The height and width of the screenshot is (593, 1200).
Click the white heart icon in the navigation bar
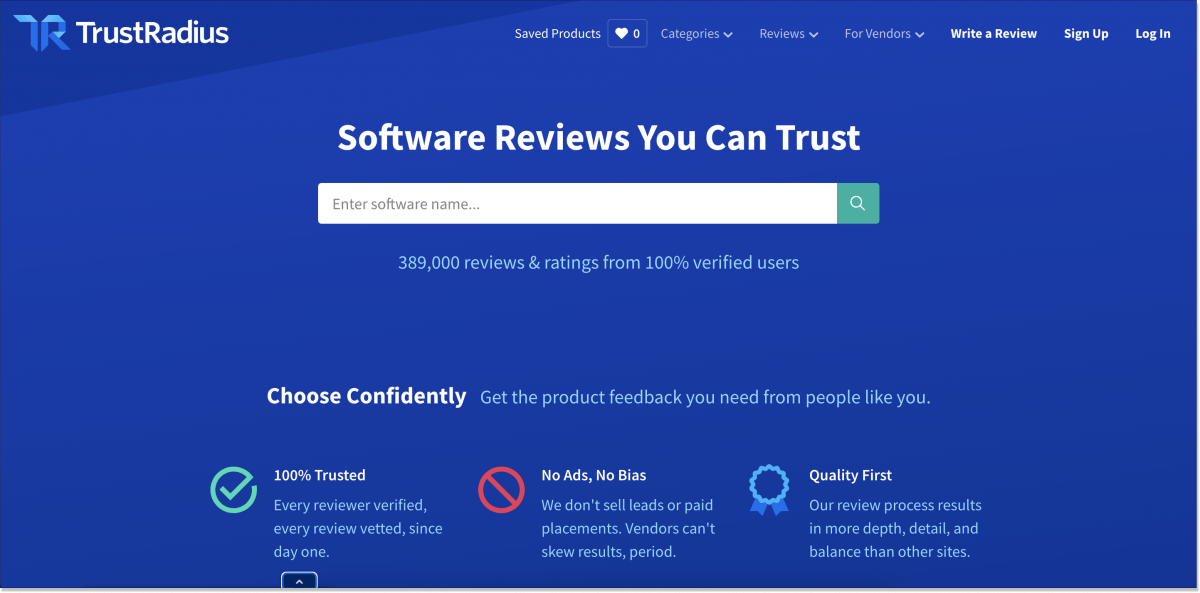pyautogui.click(x=621, y=32)
